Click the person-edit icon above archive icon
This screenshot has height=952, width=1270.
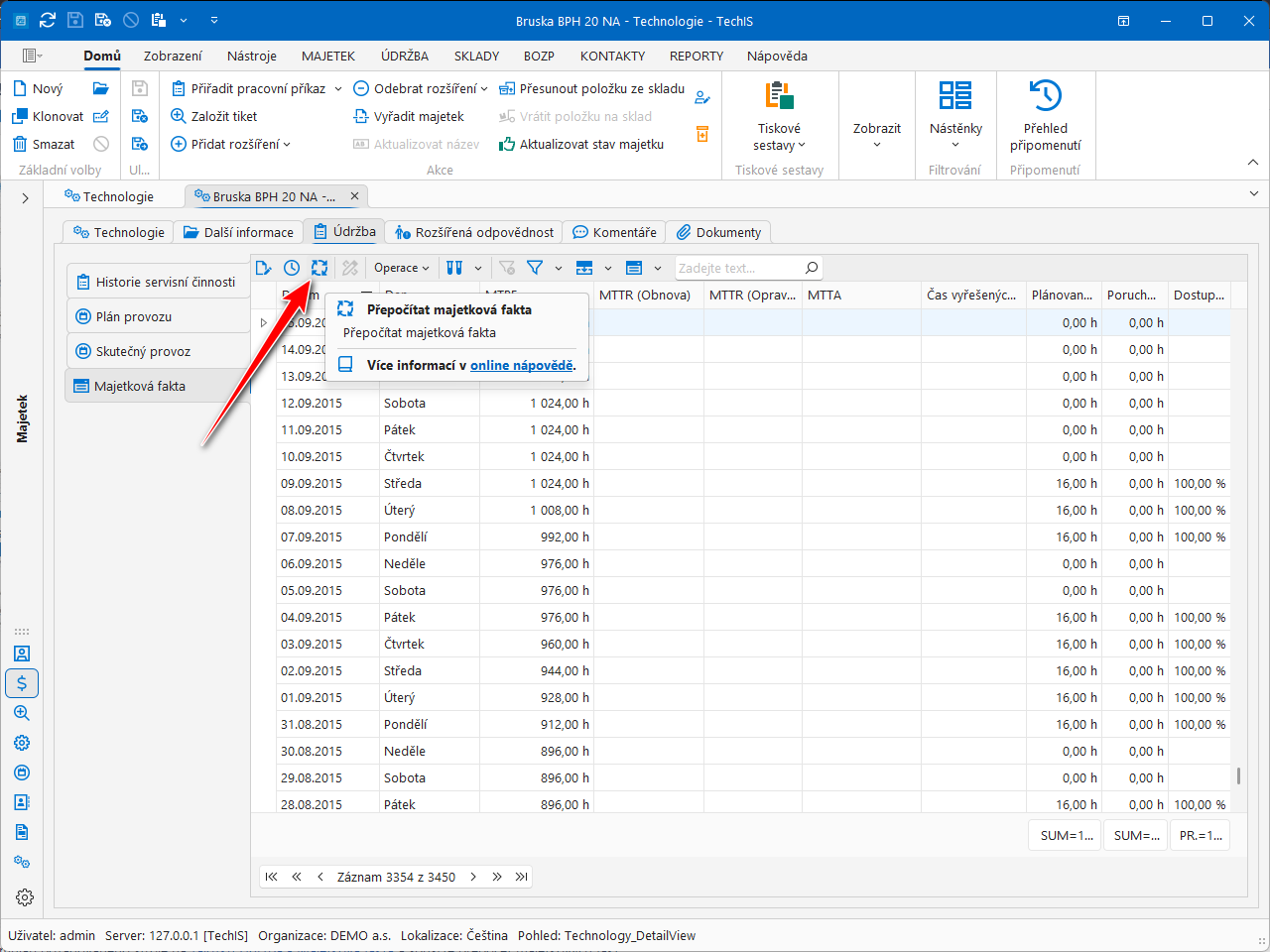[702, 97]
